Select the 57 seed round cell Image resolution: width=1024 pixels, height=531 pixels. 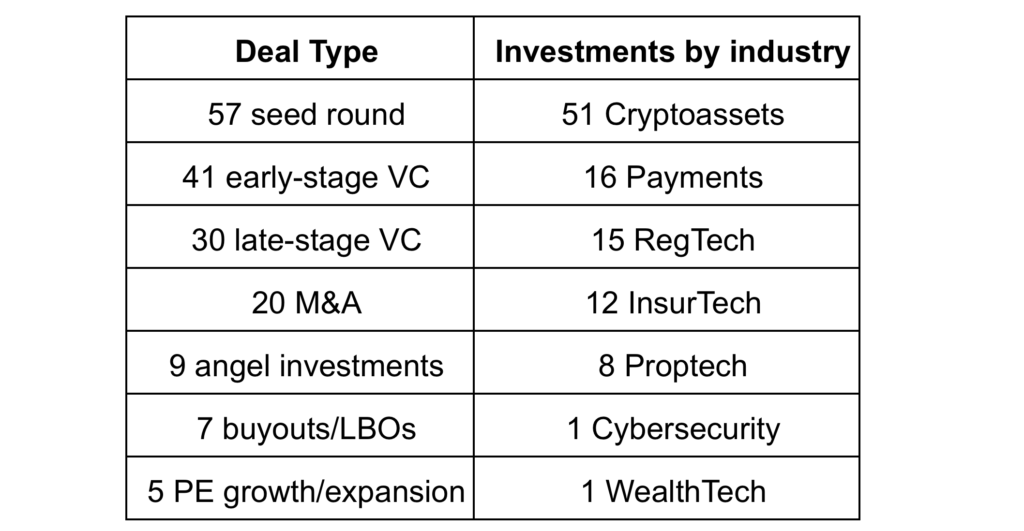(x=300, y=111)
